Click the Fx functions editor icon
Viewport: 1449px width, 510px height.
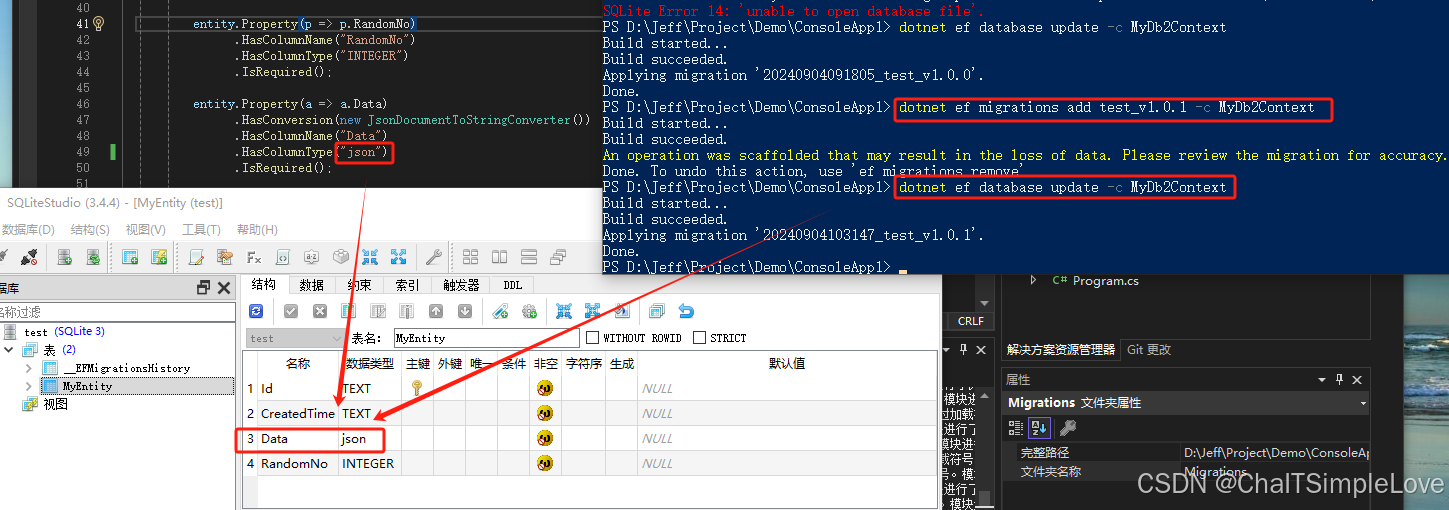(x=254, y=257)
